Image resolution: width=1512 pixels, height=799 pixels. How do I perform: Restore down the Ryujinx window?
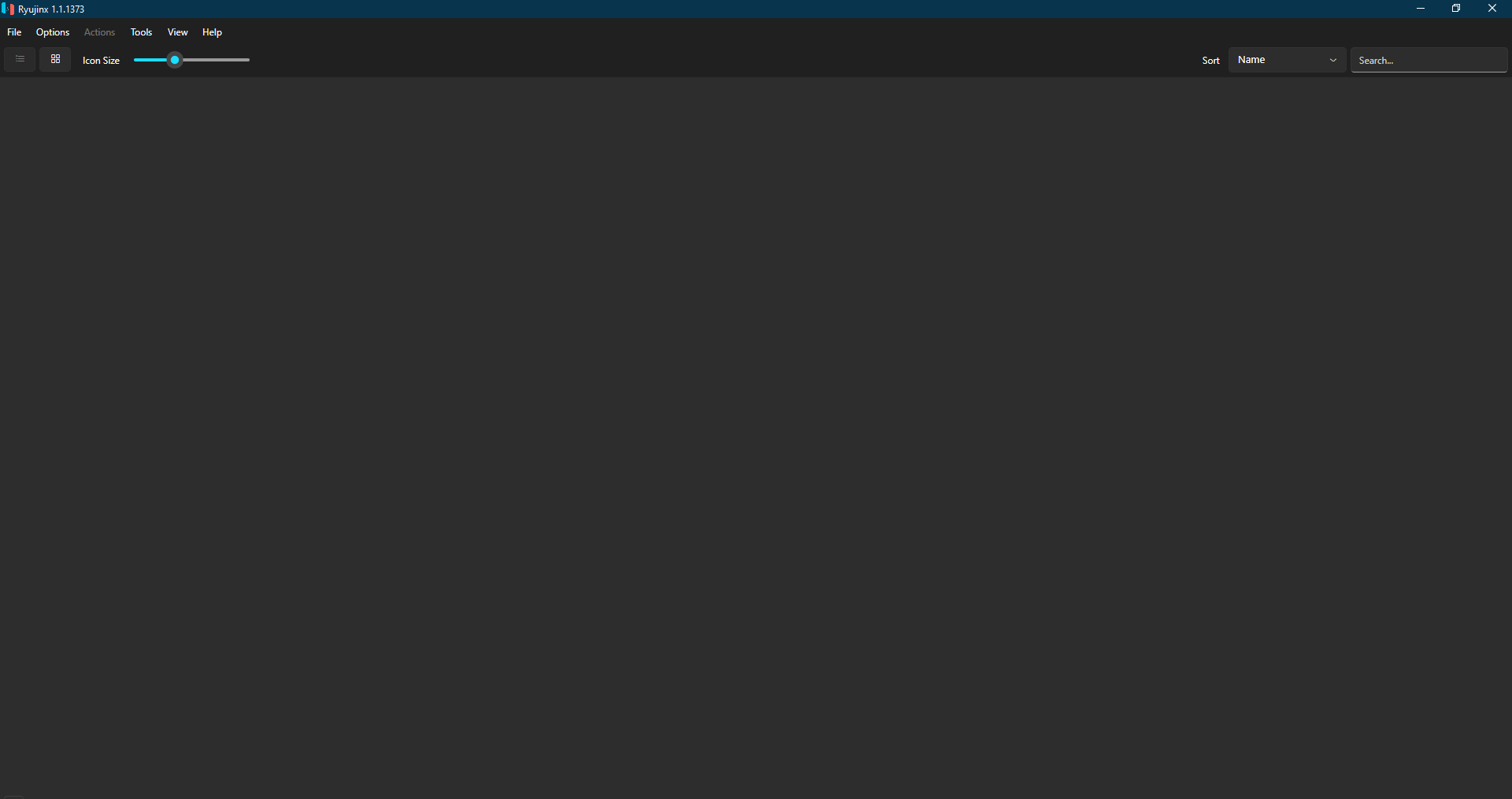[x=1456, y=9]
